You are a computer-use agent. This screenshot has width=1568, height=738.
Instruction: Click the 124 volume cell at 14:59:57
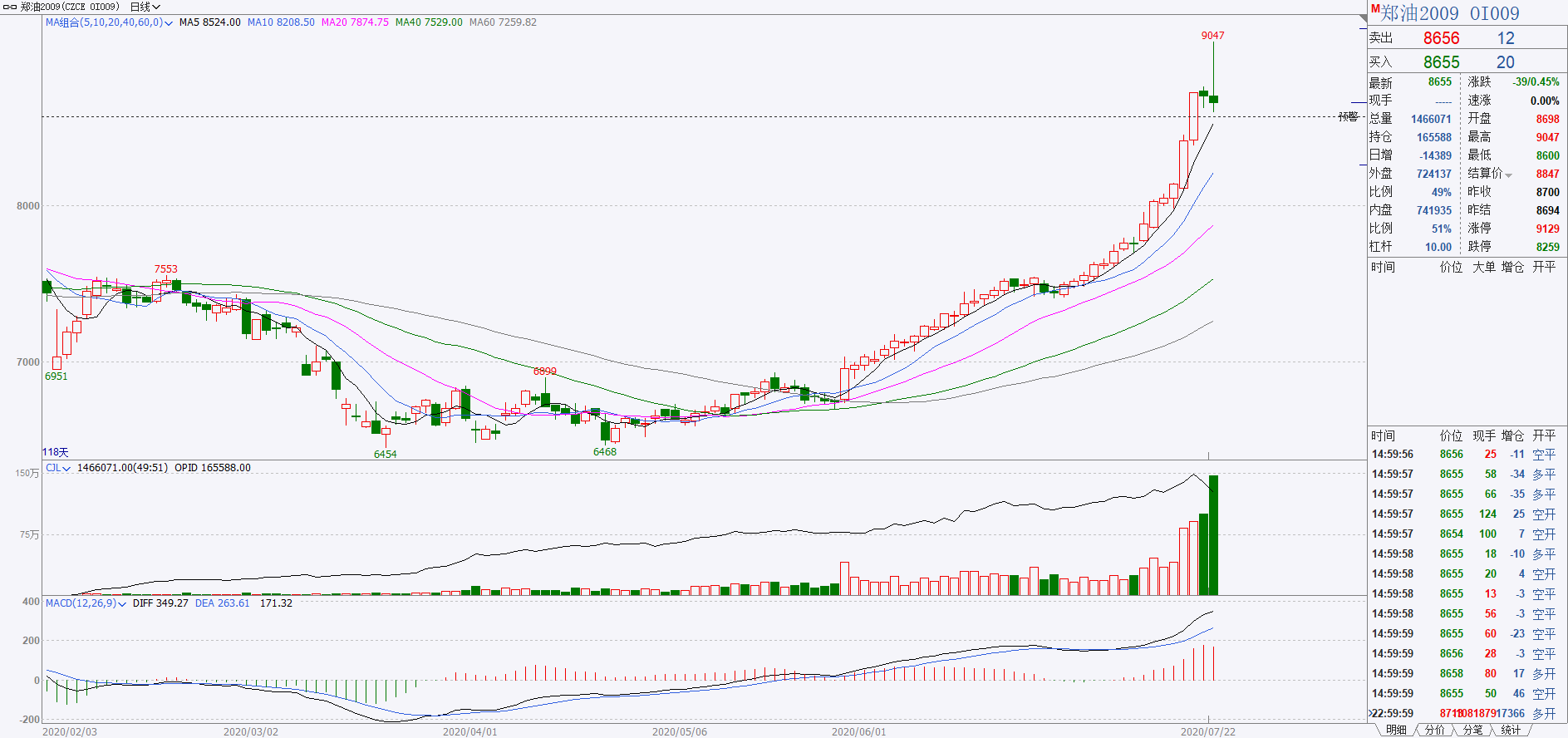tap(1487, 514)
